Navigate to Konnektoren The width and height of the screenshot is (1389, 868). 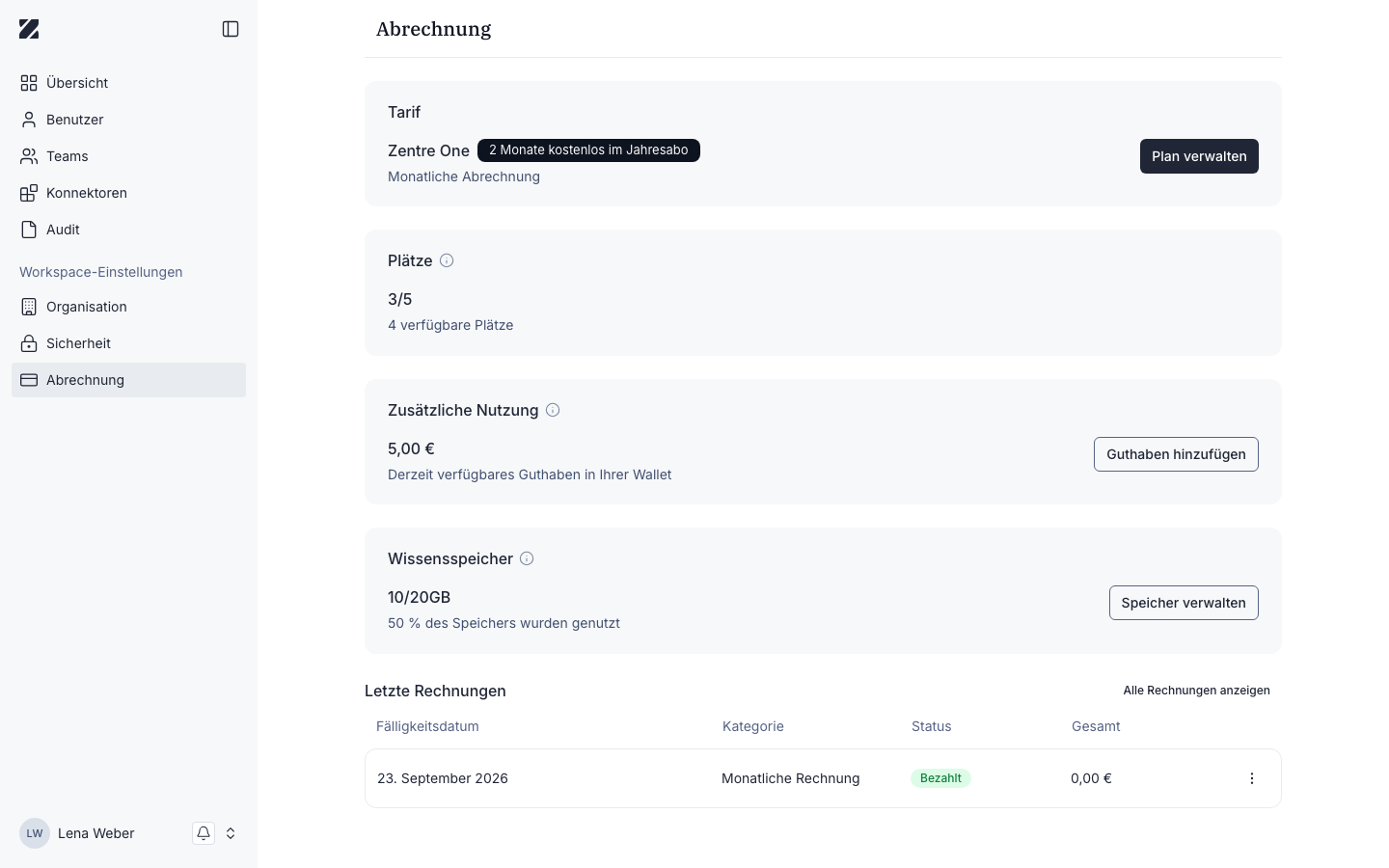(x=128, y=193)
